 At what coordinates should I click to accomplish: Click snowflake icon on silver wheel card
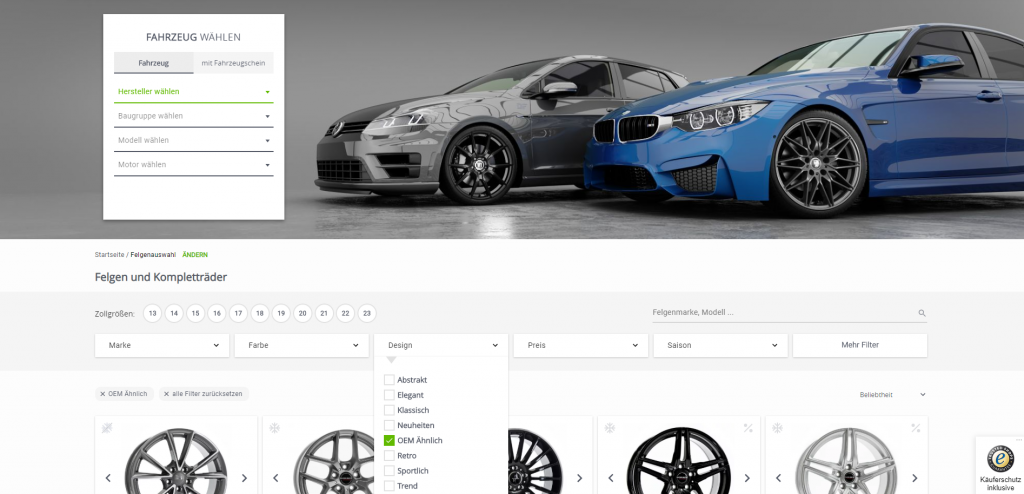click(777, 427)
